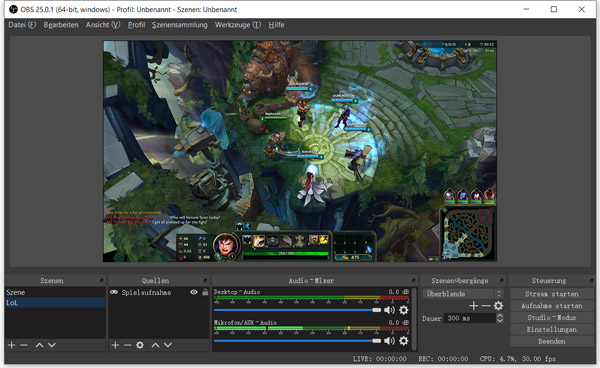The height and width of the screenshot is (368, 600).
Task: Open transition properties gear icon
Action: [498, 306]
